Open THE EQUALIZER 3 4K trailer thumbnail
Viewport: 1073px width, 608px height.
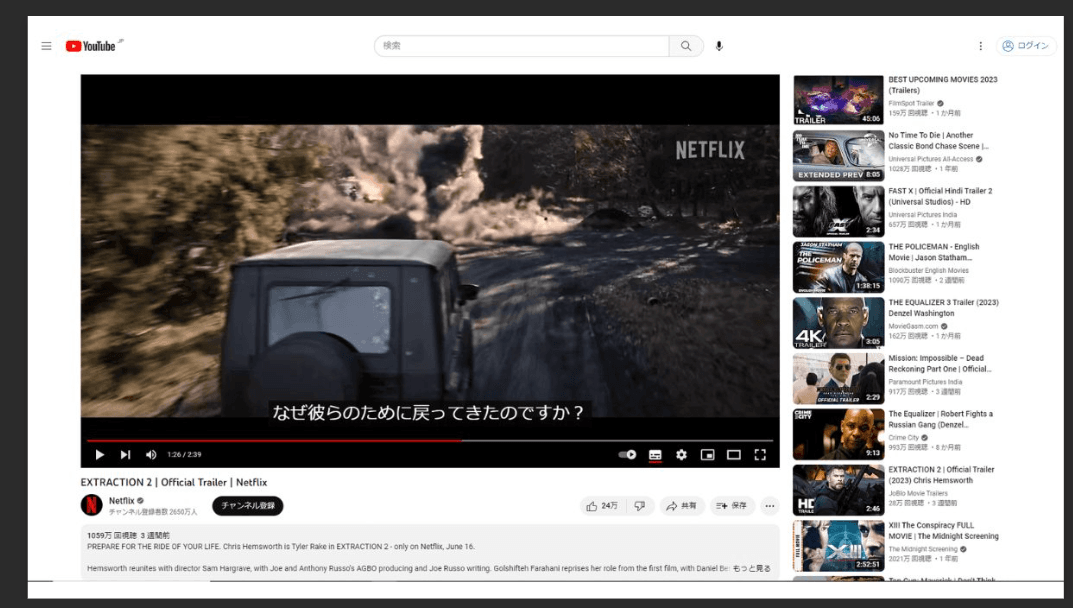[838, 323]
